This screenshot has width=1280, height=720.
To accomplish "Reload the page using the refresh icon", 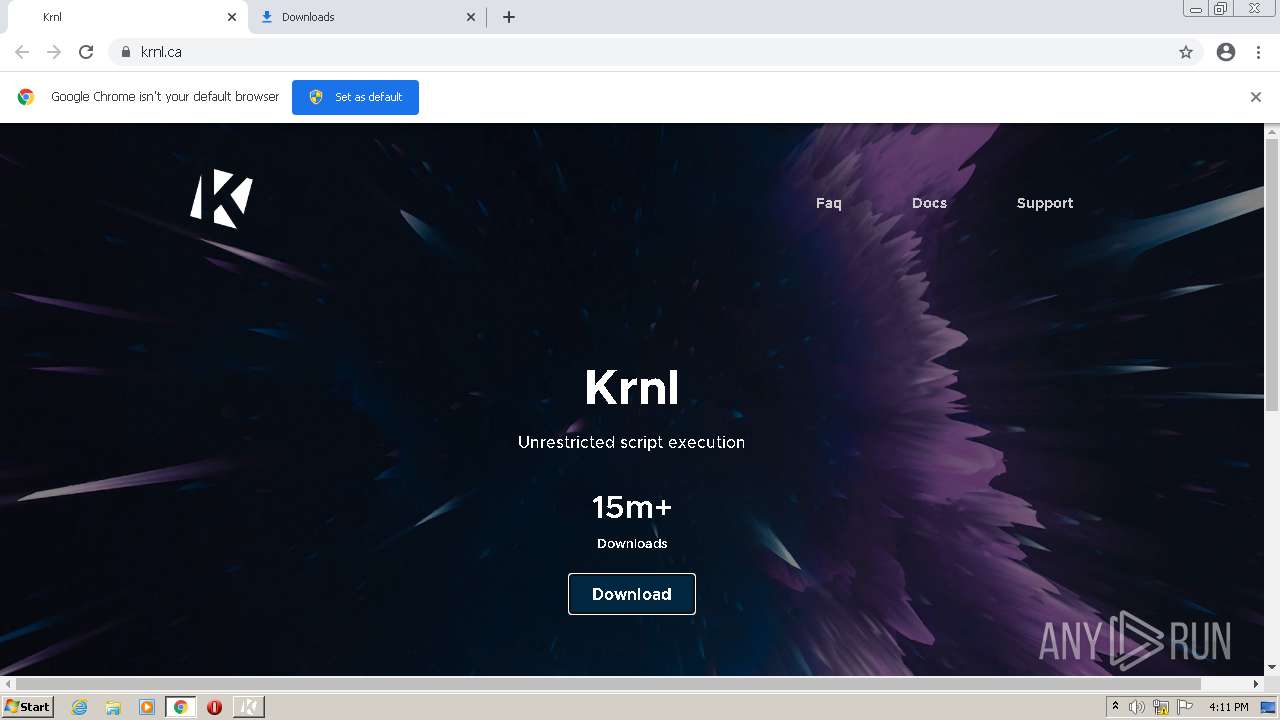I will [86, 52].
